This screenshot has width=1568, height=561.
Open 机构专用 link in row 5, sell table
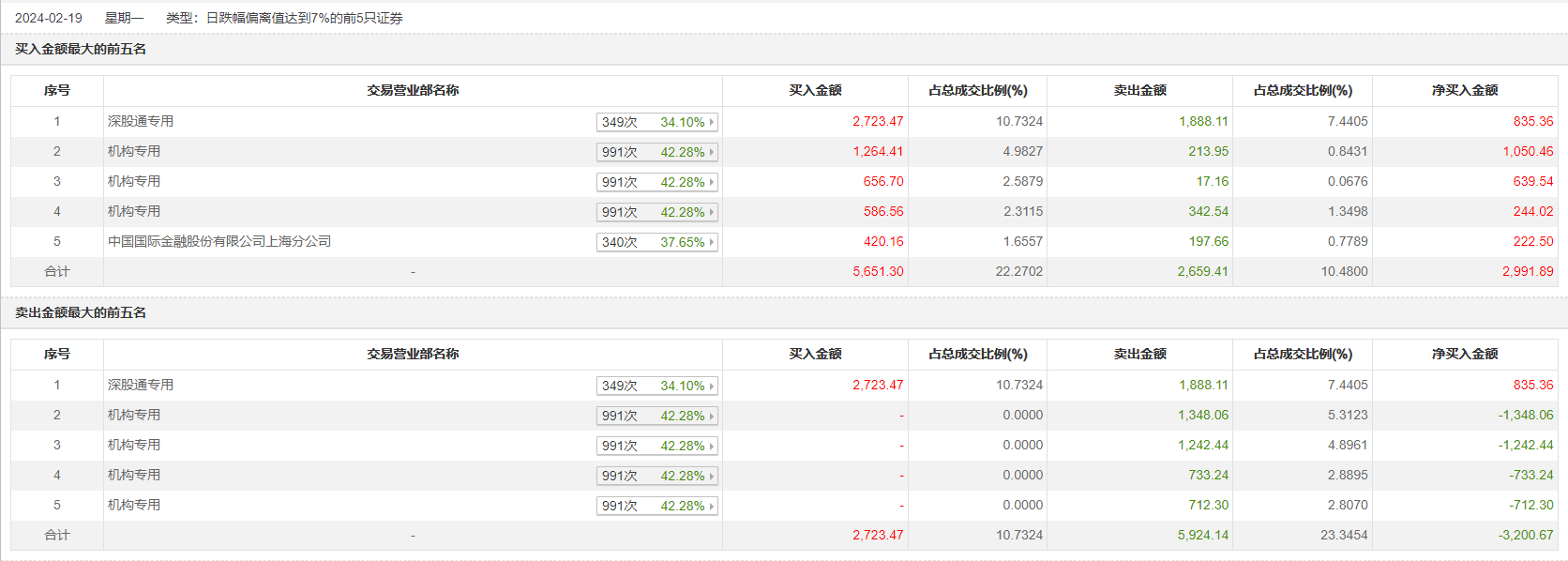134,505
